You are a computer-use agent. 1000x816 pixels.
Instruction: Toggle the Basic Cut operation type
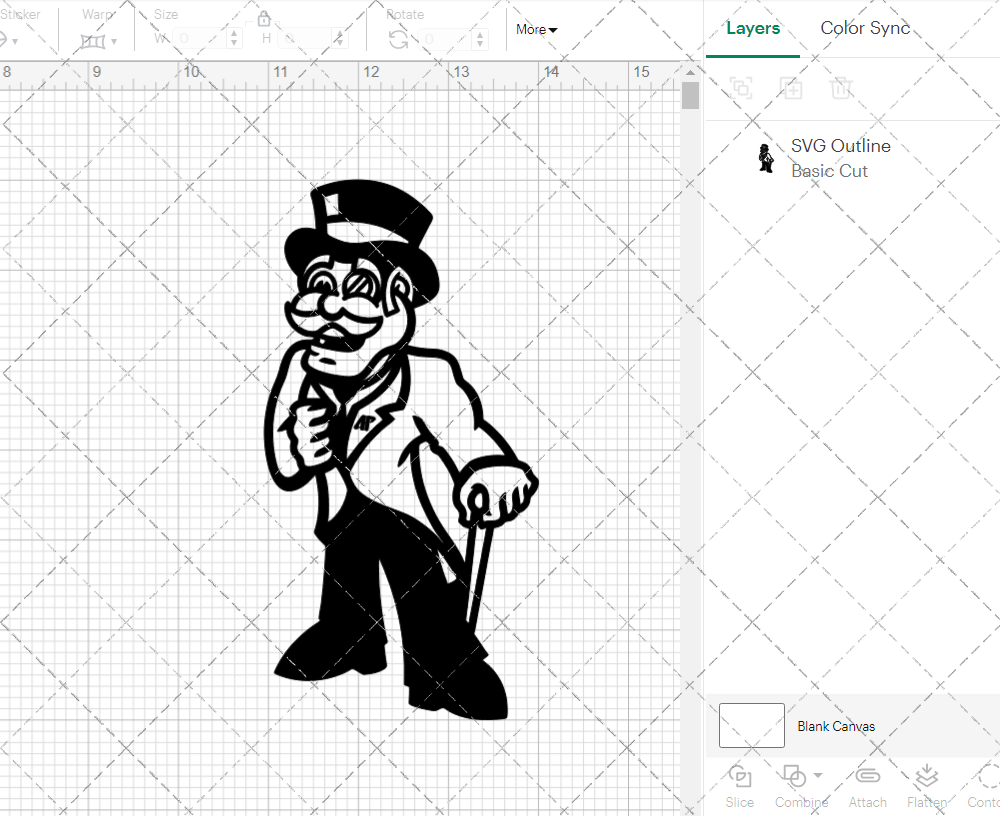tap(830, 171)
